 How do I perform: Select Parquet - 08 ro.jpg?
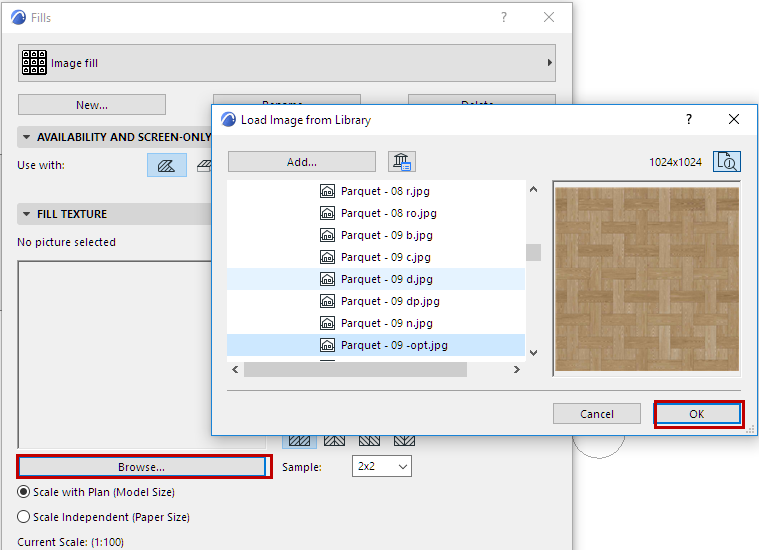[376, 213]
